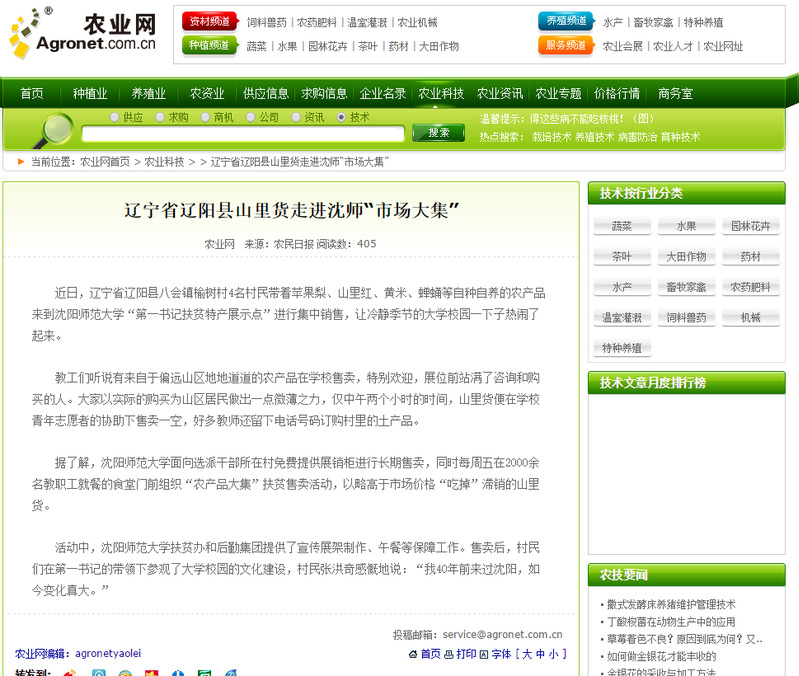
Task: Click the 栽培技术 hot search link
Action: point(551,137)
